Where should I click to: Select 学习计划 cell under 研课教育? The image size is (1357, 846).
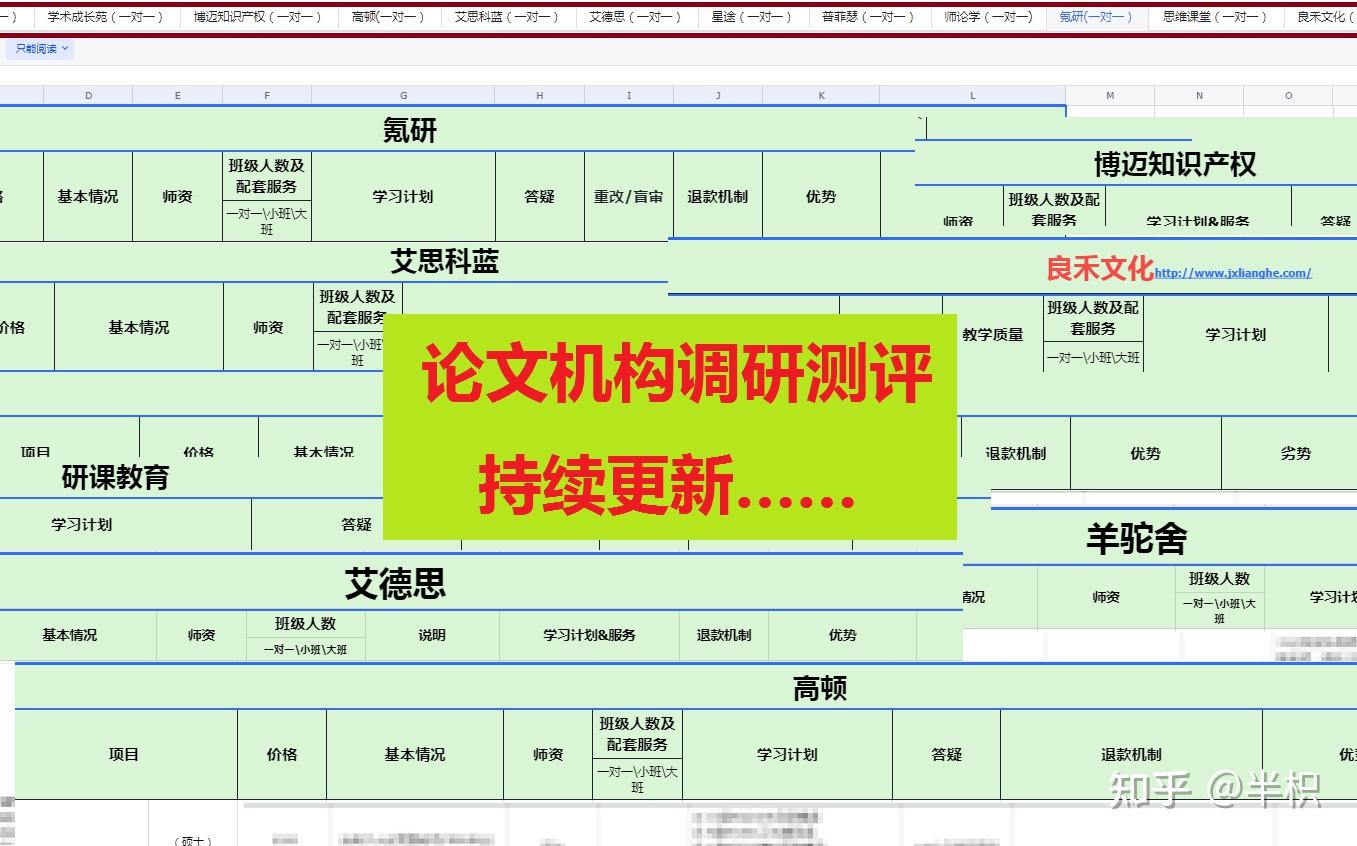82,524
